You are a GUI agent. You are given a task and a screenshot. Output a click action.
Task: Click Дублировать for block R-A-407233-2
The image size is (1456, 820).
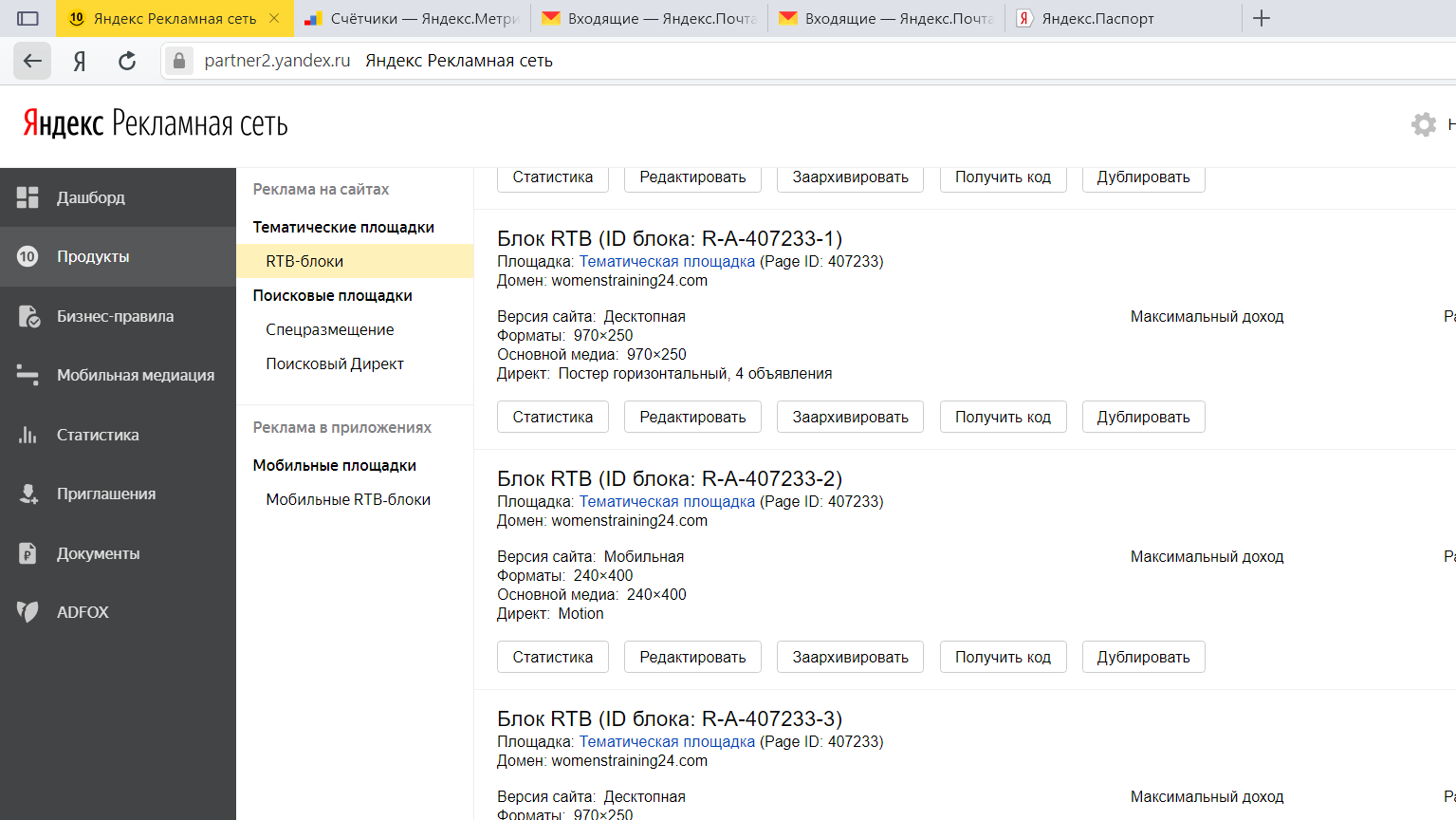pyautogui.click(x=1143, y=657)
